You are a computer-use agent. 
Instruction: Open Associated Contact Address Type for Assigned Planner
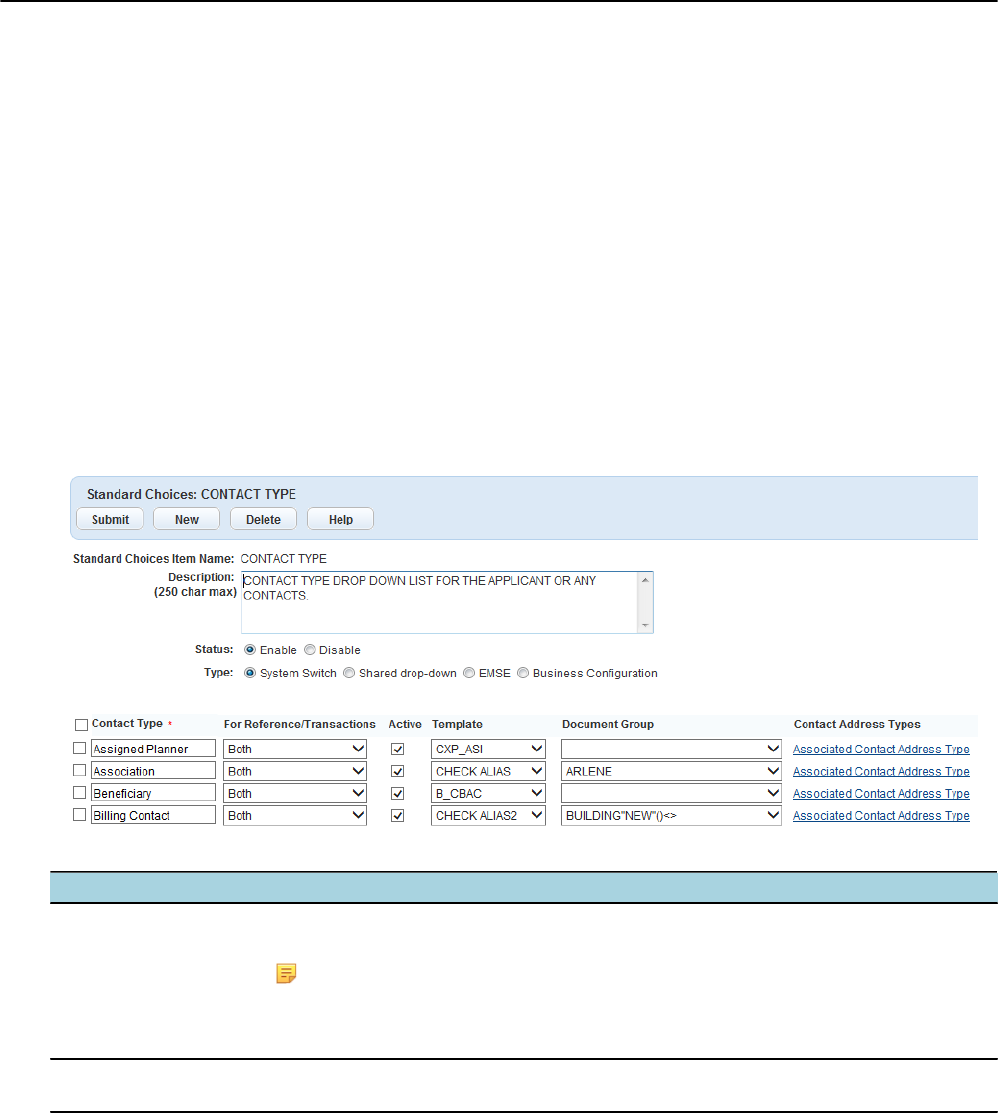[x=881, y=749]
